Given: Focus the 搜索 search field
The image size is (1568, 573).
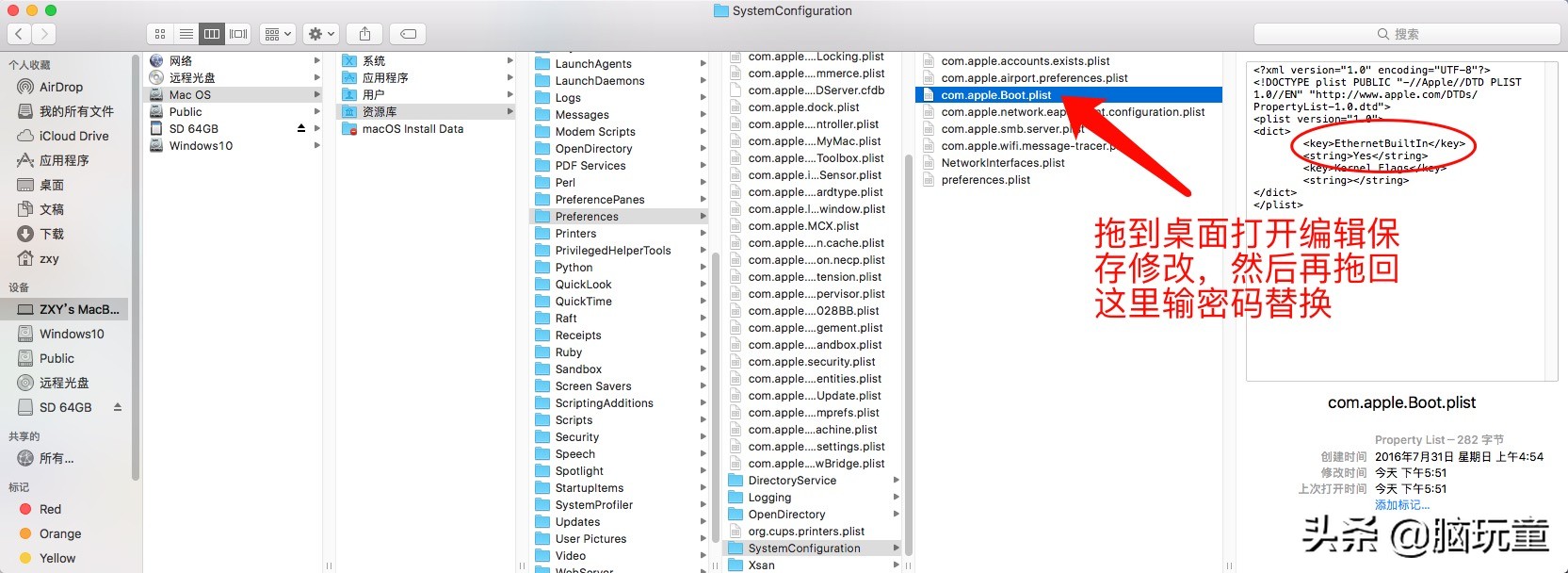Looking at the screenshot, I should [x=1406, y=34].
